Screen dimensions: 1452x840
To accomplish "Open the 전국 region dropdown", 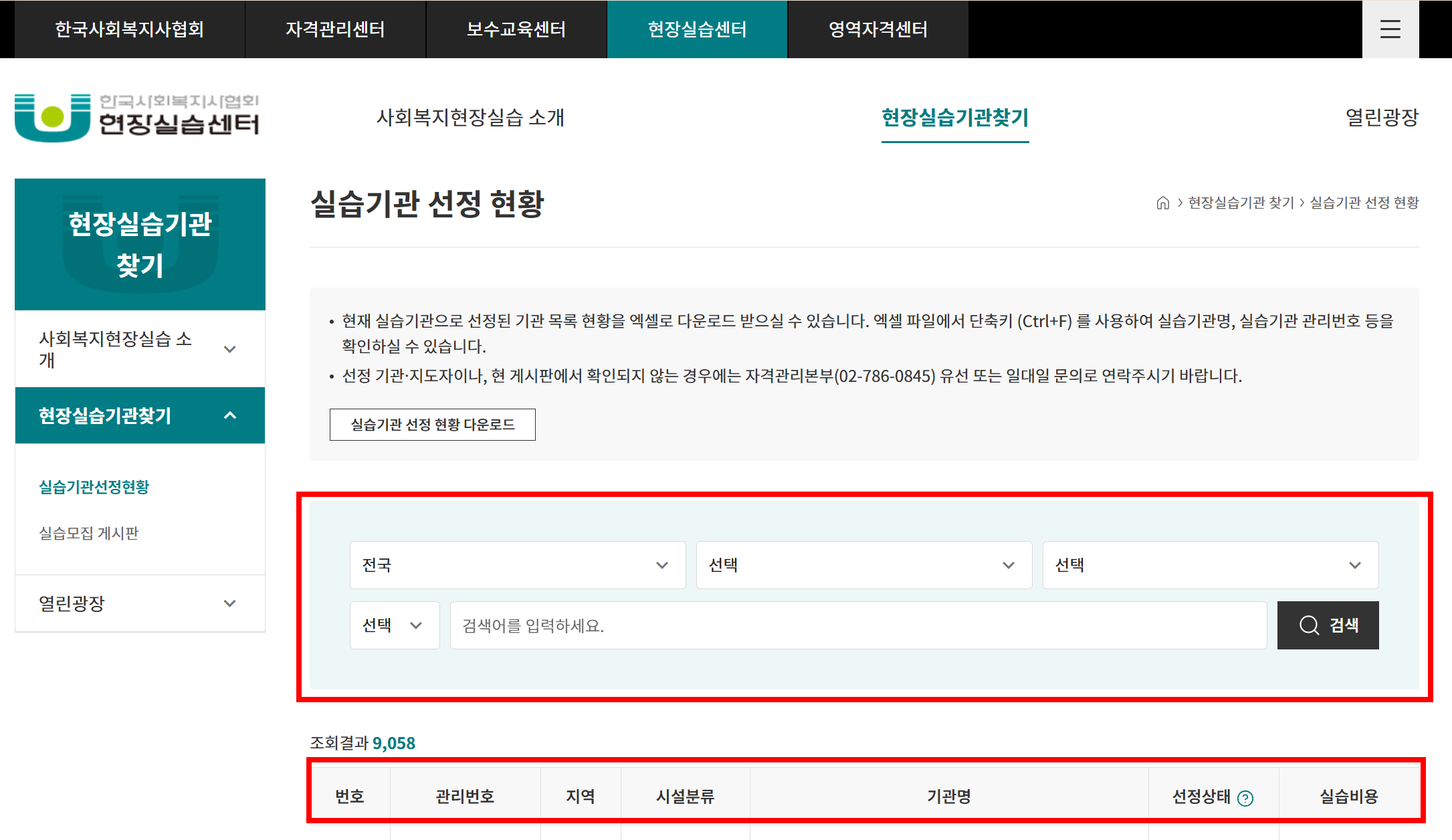I will [517, 565].
